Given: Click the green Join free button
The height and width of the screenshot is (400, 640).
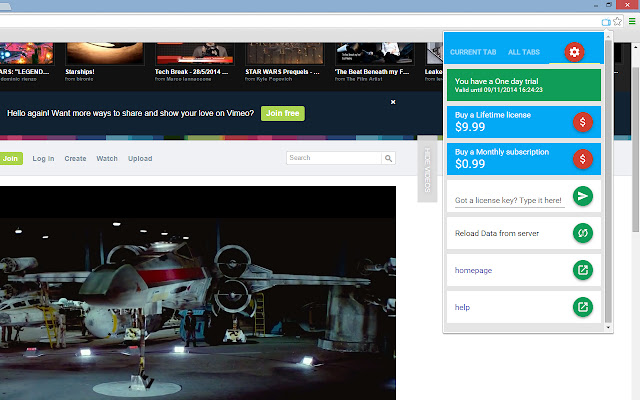Looking at the screenshot, I should pos(283,113).
